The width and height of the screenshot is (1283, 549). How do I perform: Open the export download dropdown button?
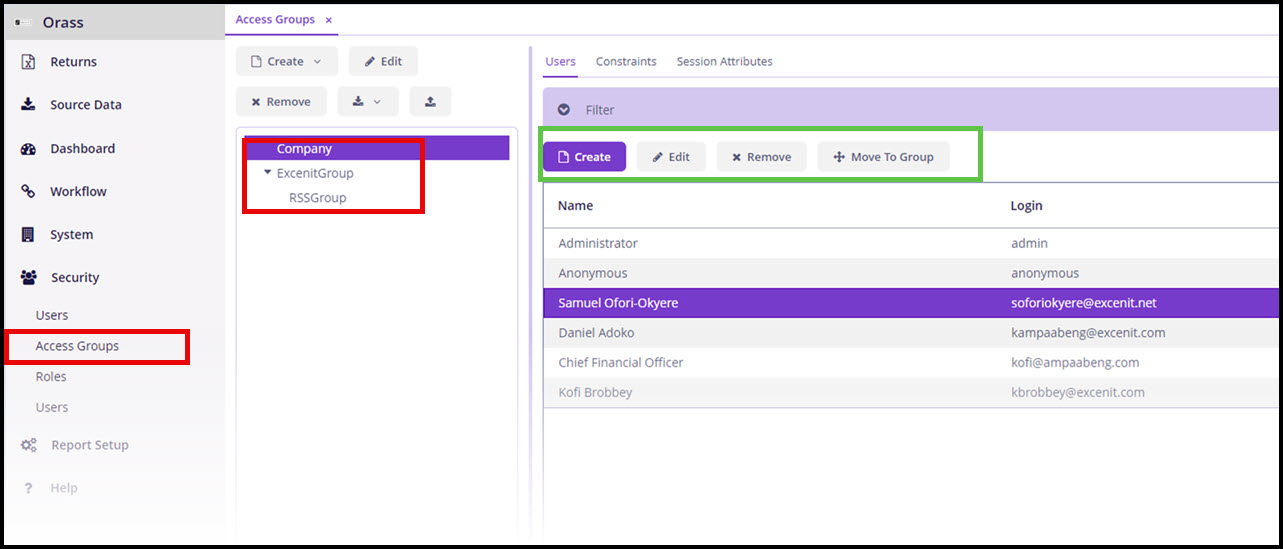(x=368, y=101)
